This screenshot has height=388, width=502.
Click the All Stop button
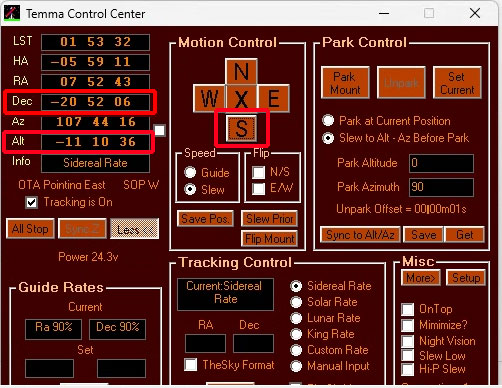30,229
